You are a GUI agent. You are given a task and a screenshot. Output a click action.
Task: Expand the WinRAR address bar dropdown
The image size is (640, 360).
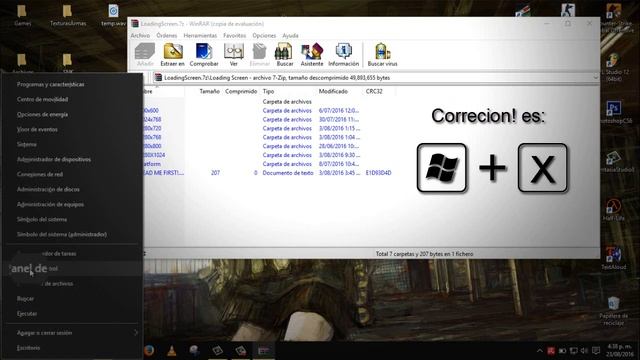click(x=596, y=78)
